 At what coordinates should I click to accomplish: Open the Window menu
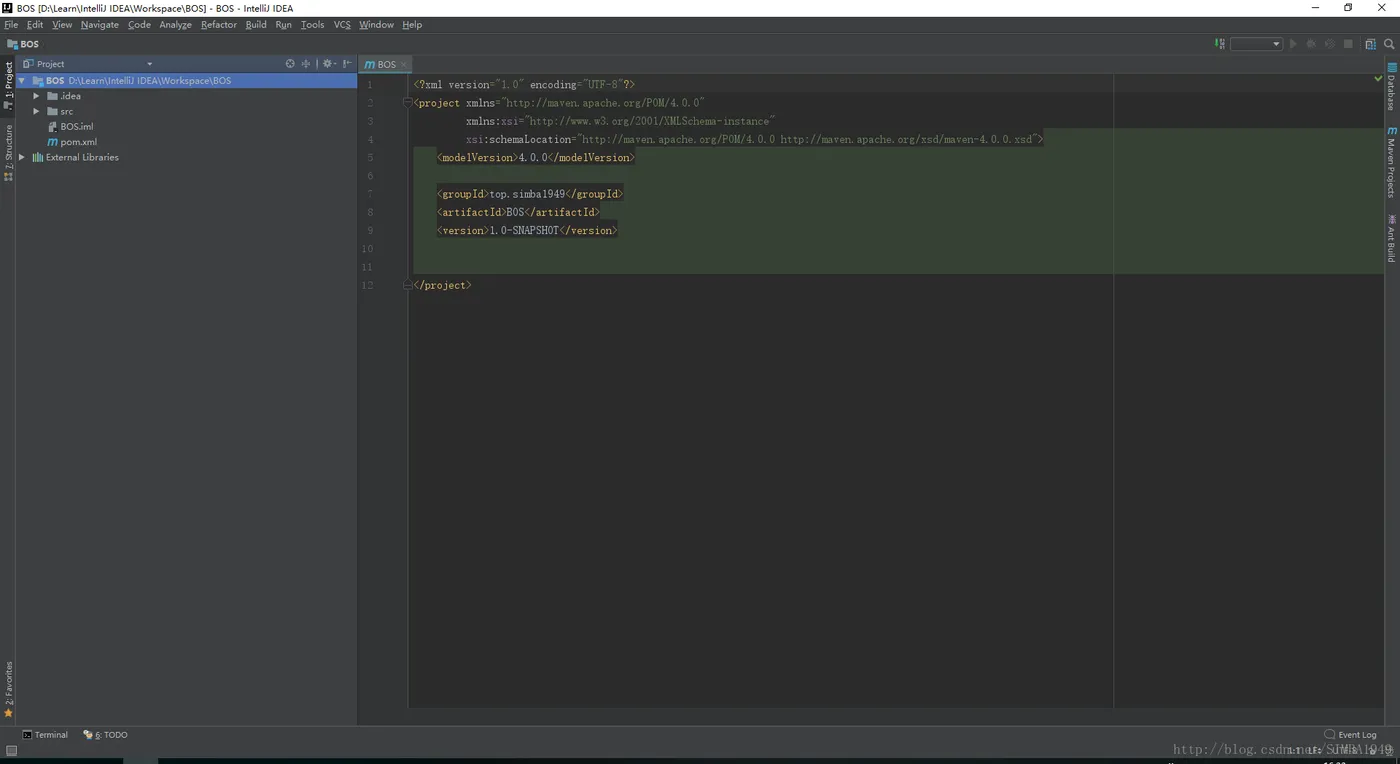(x=376, y=25)
